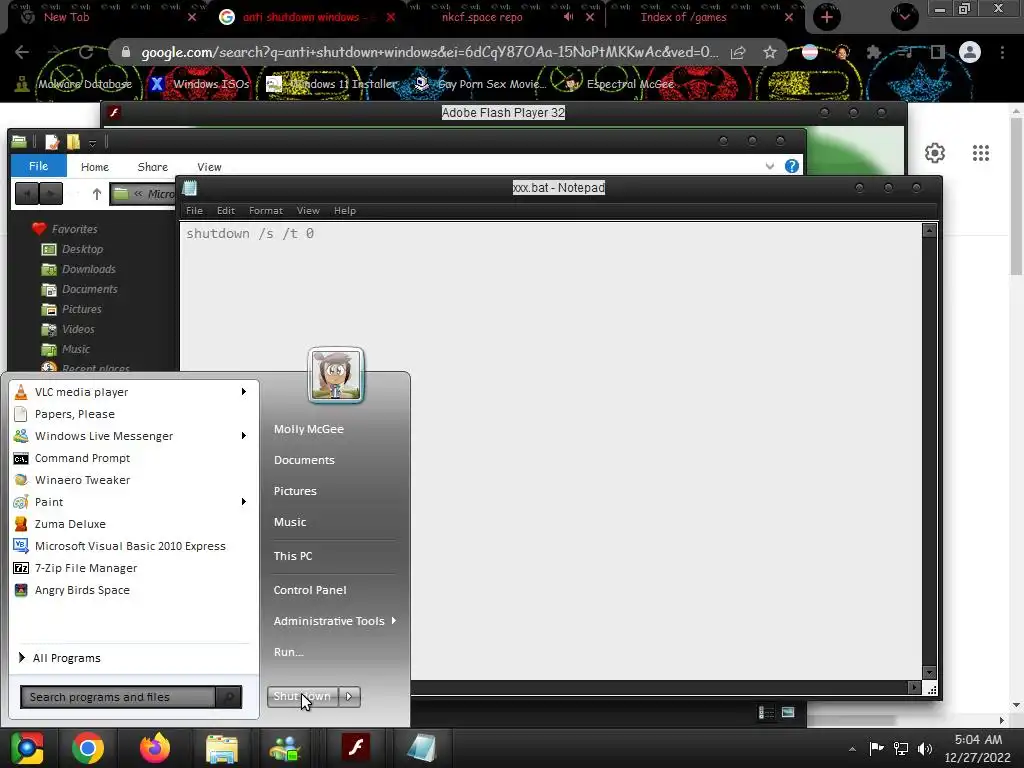Reload page in Chrome
The height and width of the screenshot is (768, 1024).
coord(86,52)
